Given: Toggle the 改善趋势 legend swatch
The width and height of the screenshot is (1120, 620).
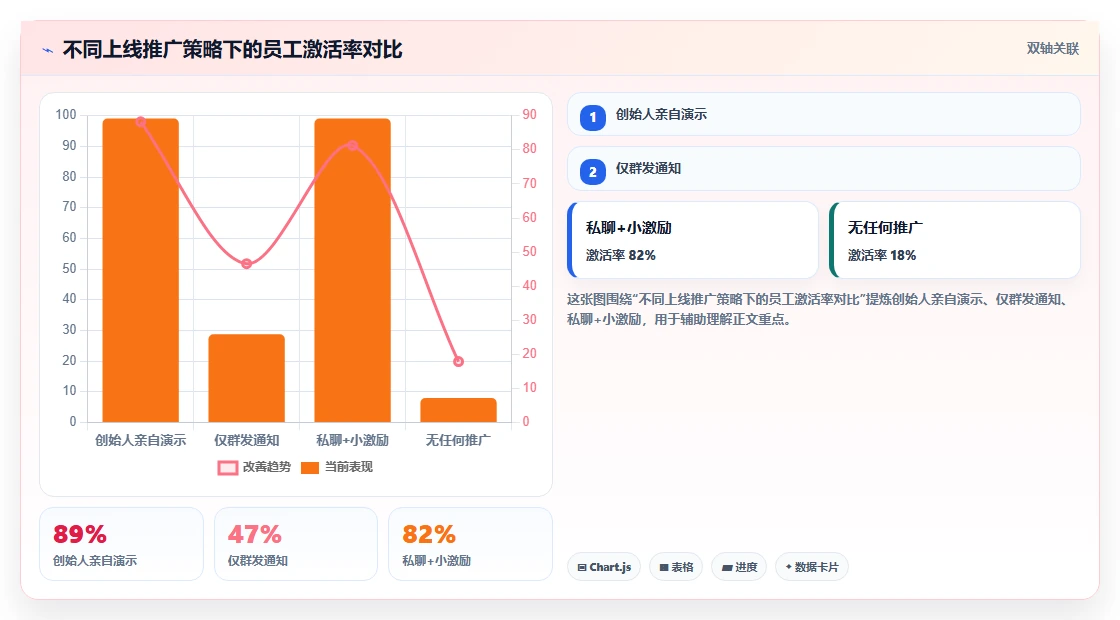Looking at the screenshot, I should click(228, 468).
